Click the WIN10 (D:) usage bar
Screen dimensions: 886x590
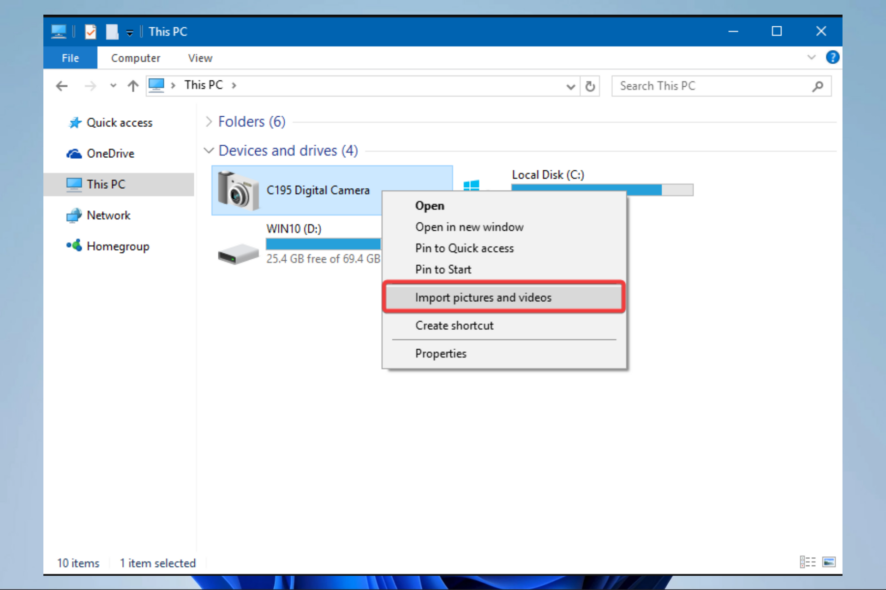coord(324,244)
